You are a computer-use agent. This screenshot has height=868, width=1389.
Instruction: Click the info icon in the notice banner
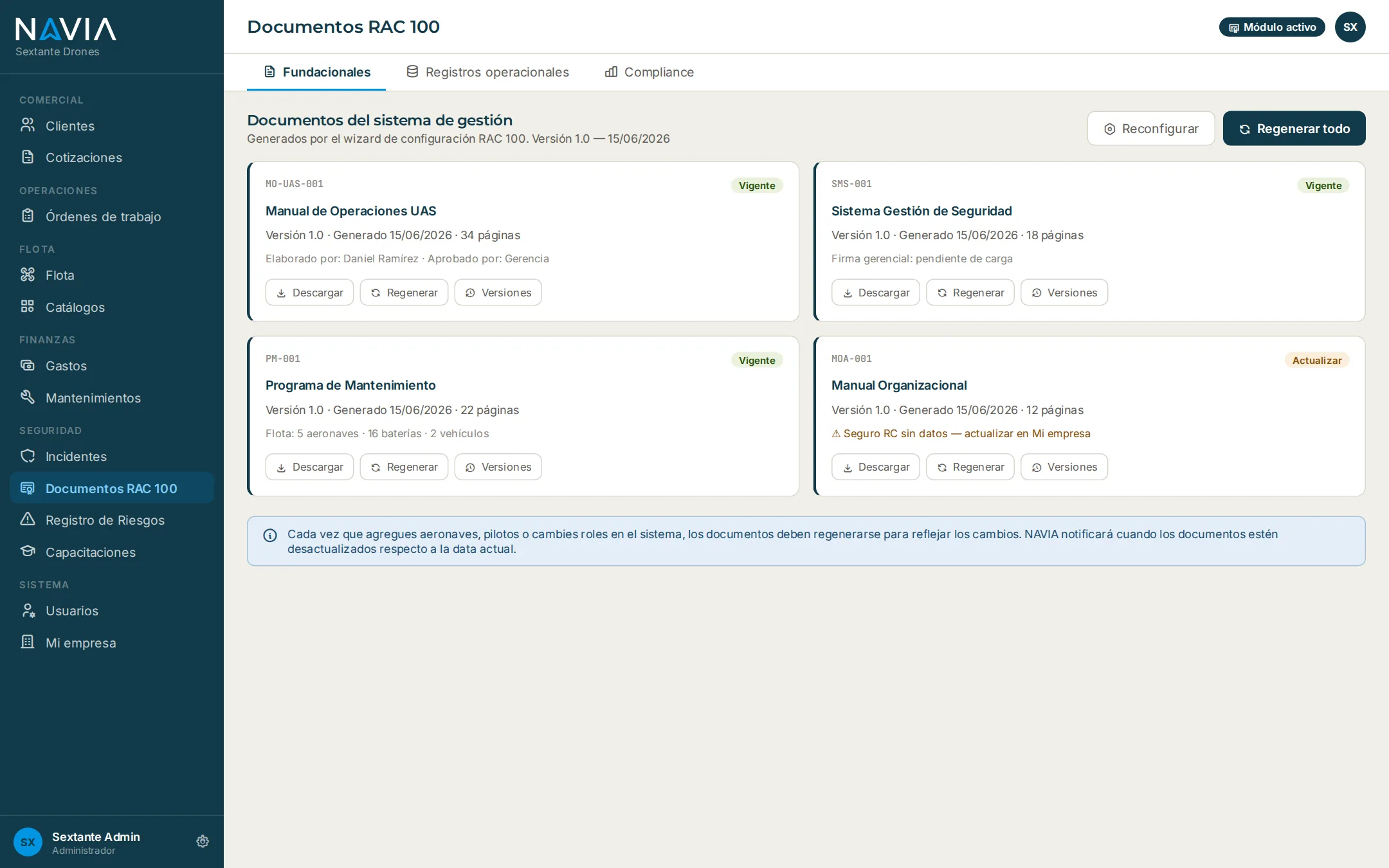coord(270,535)
